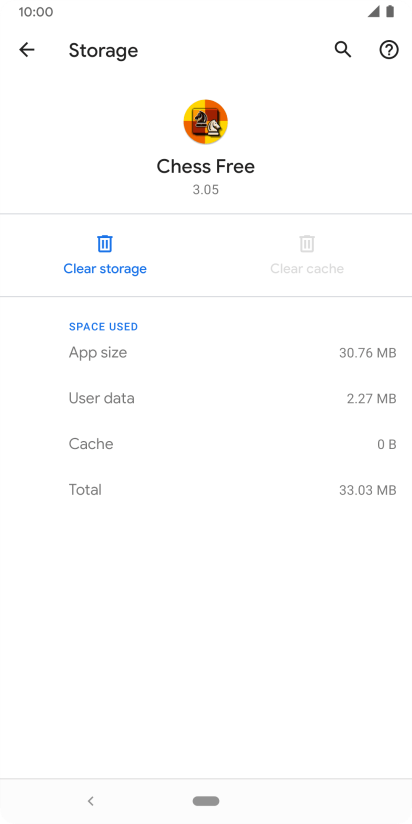Click the Clear cache label
The image size is (412, 824).
point(307,269)
